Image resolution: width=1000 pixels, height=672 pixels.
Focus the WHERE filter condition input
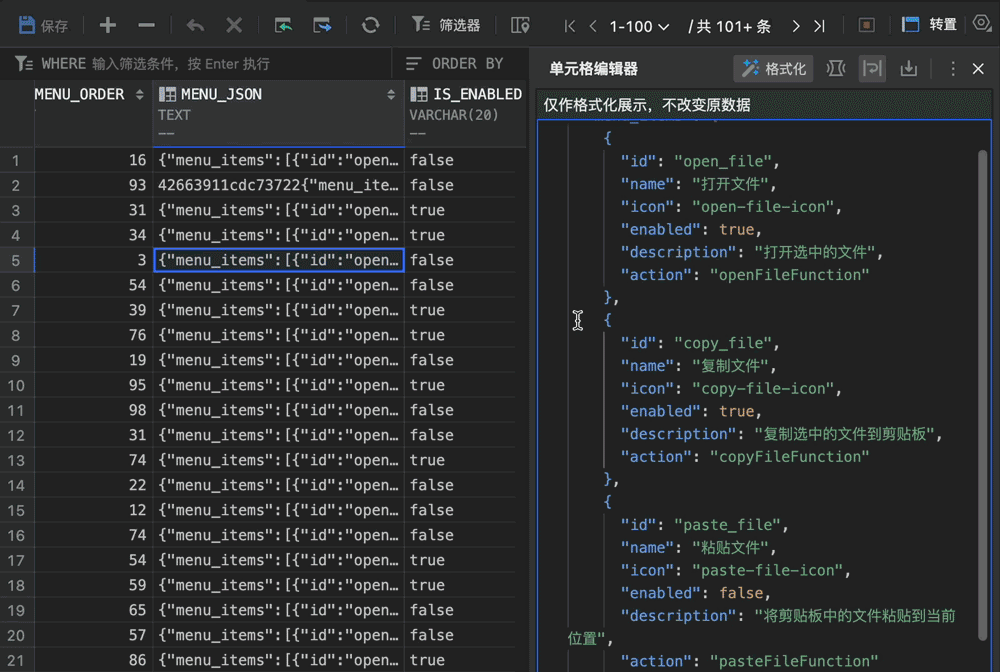coord(180,64)
